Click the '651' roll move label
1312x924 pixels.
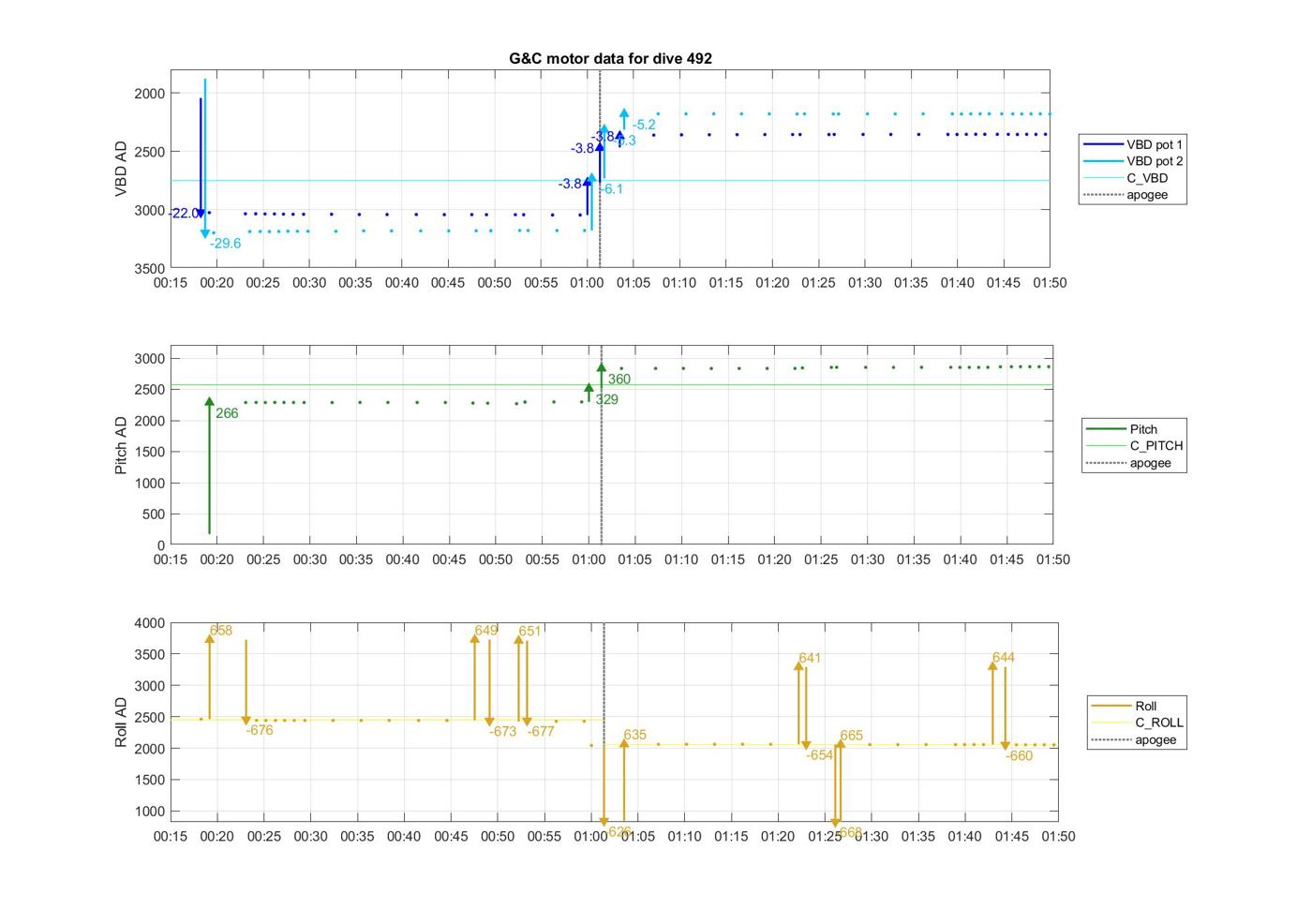(529, 632)
